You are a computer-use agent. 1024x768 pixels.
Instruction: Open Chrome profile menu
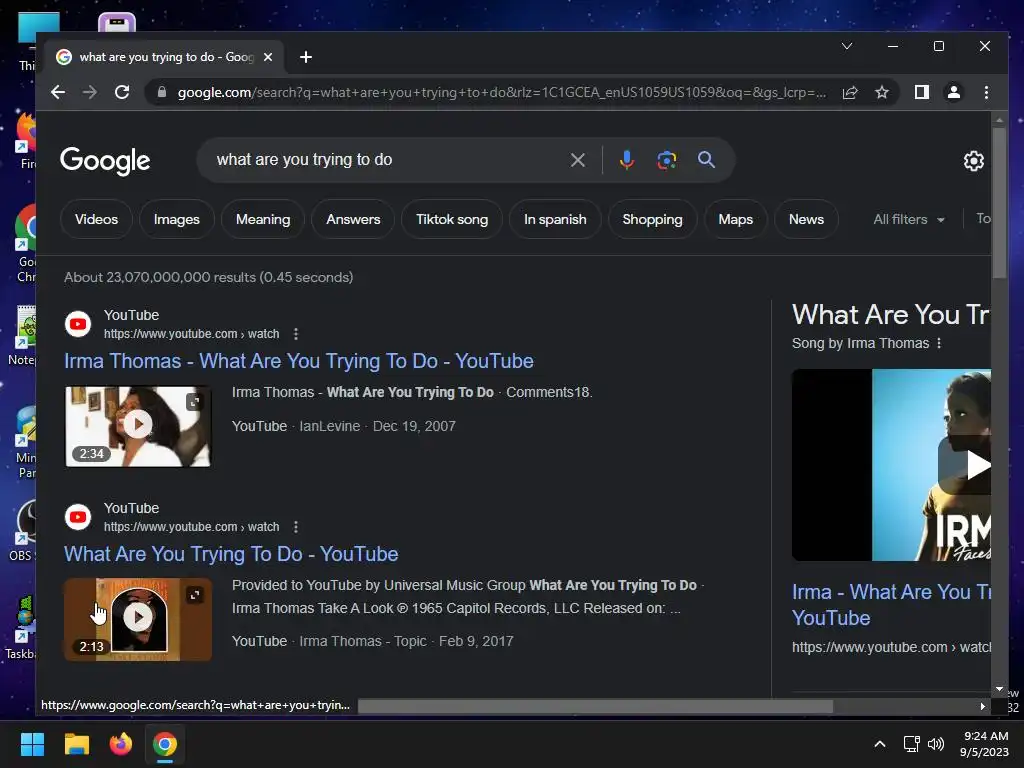coord(953,92)
